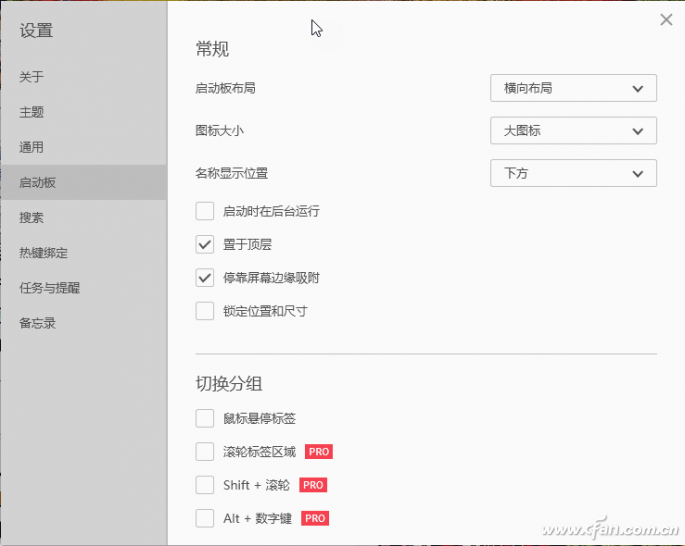Image resolution: width=685 pixels, height=546 pixels.
Task: Tick the Shift + 滚轮 checkbox
Action: point(204,485)
